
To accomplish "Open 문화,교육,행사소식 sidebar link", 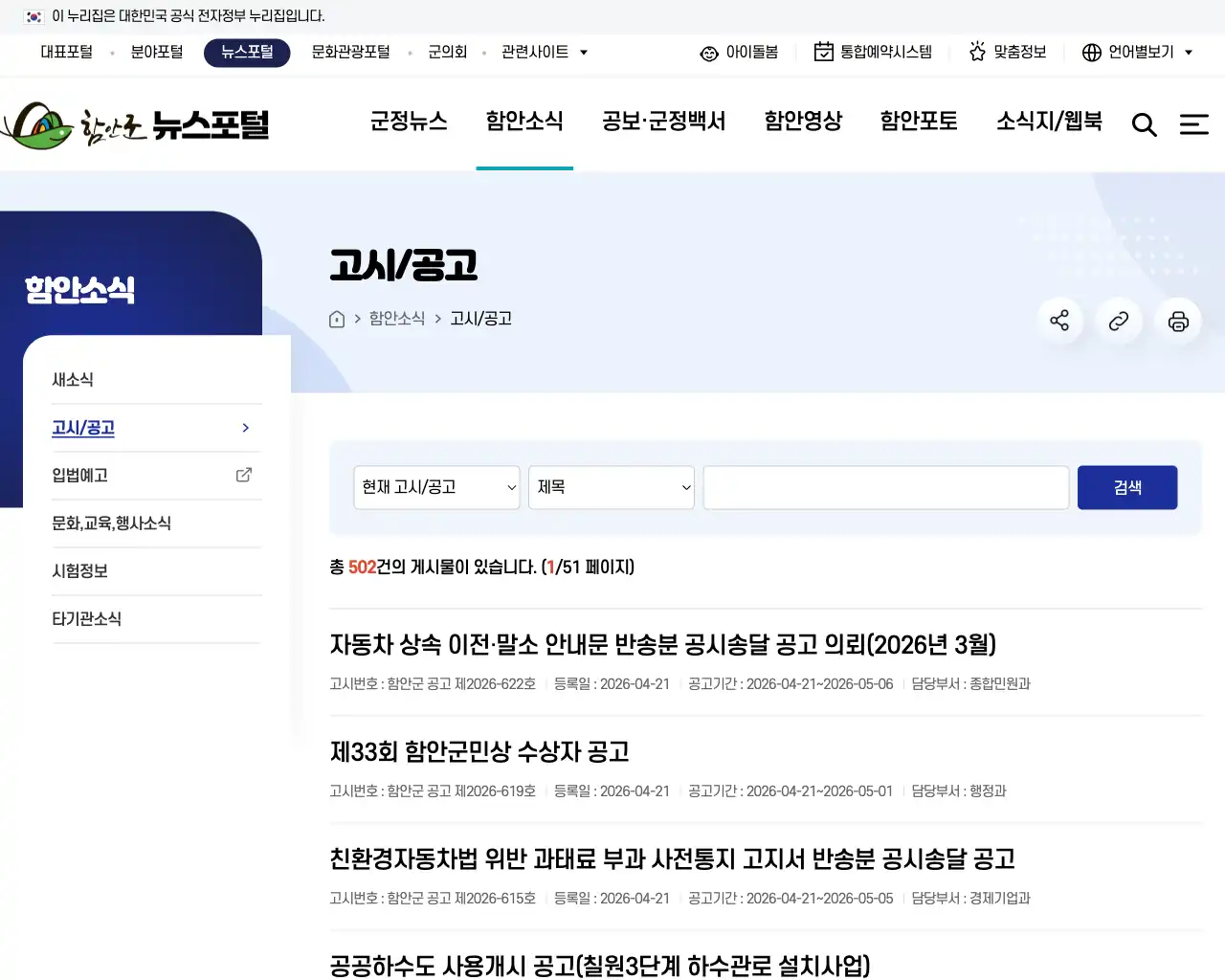I will tap(111, 523).
